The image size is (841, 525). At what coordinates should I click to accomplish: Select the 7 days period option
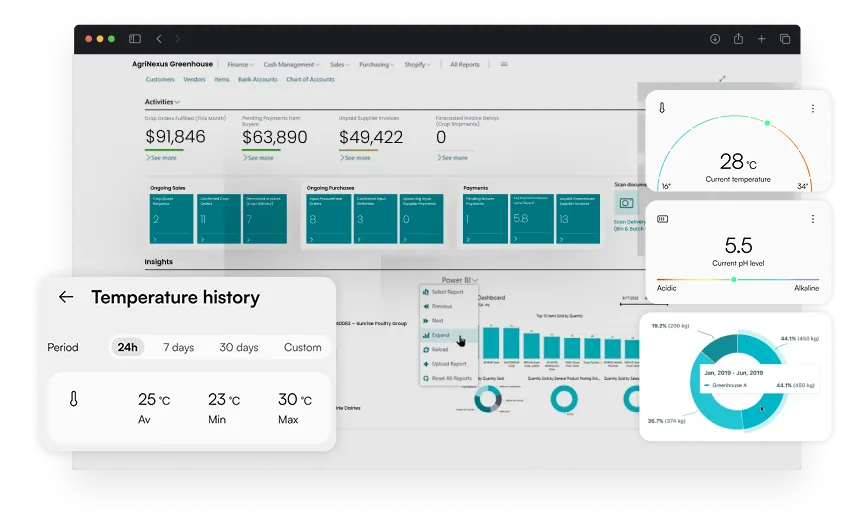pos(179,347)
